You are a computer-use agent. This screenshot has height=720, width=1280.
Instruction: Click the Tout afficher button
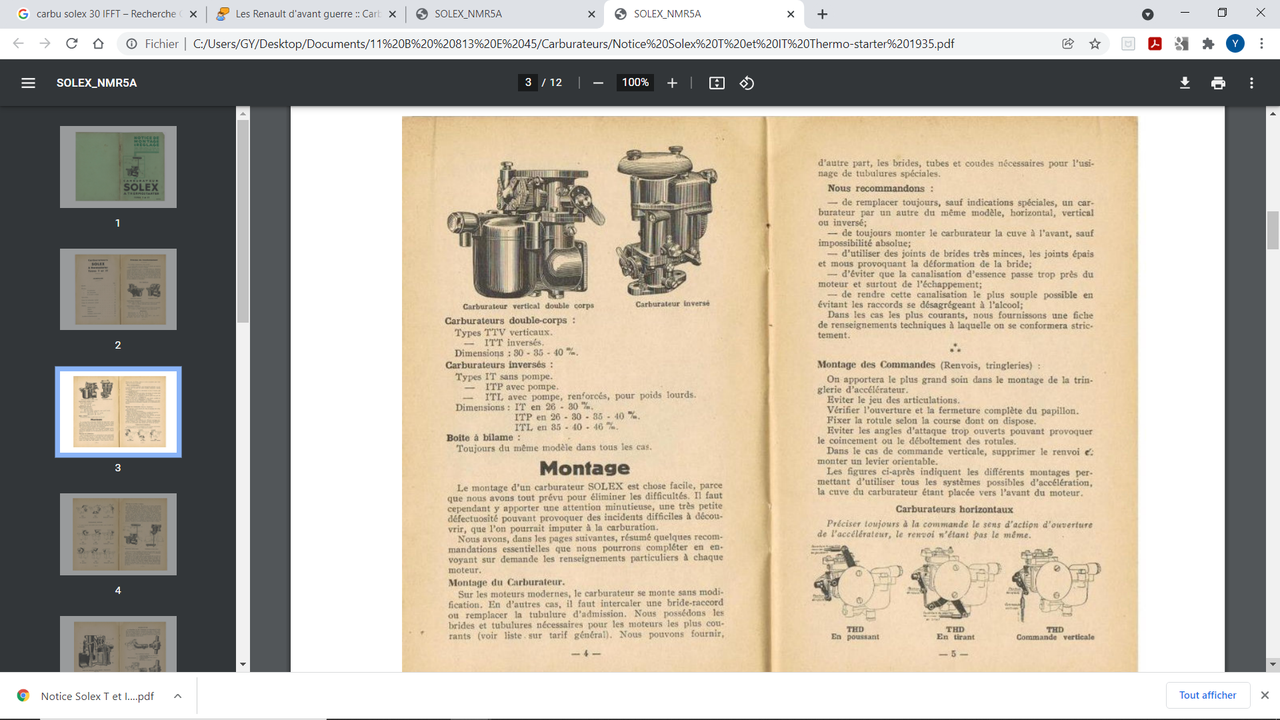1207,695
